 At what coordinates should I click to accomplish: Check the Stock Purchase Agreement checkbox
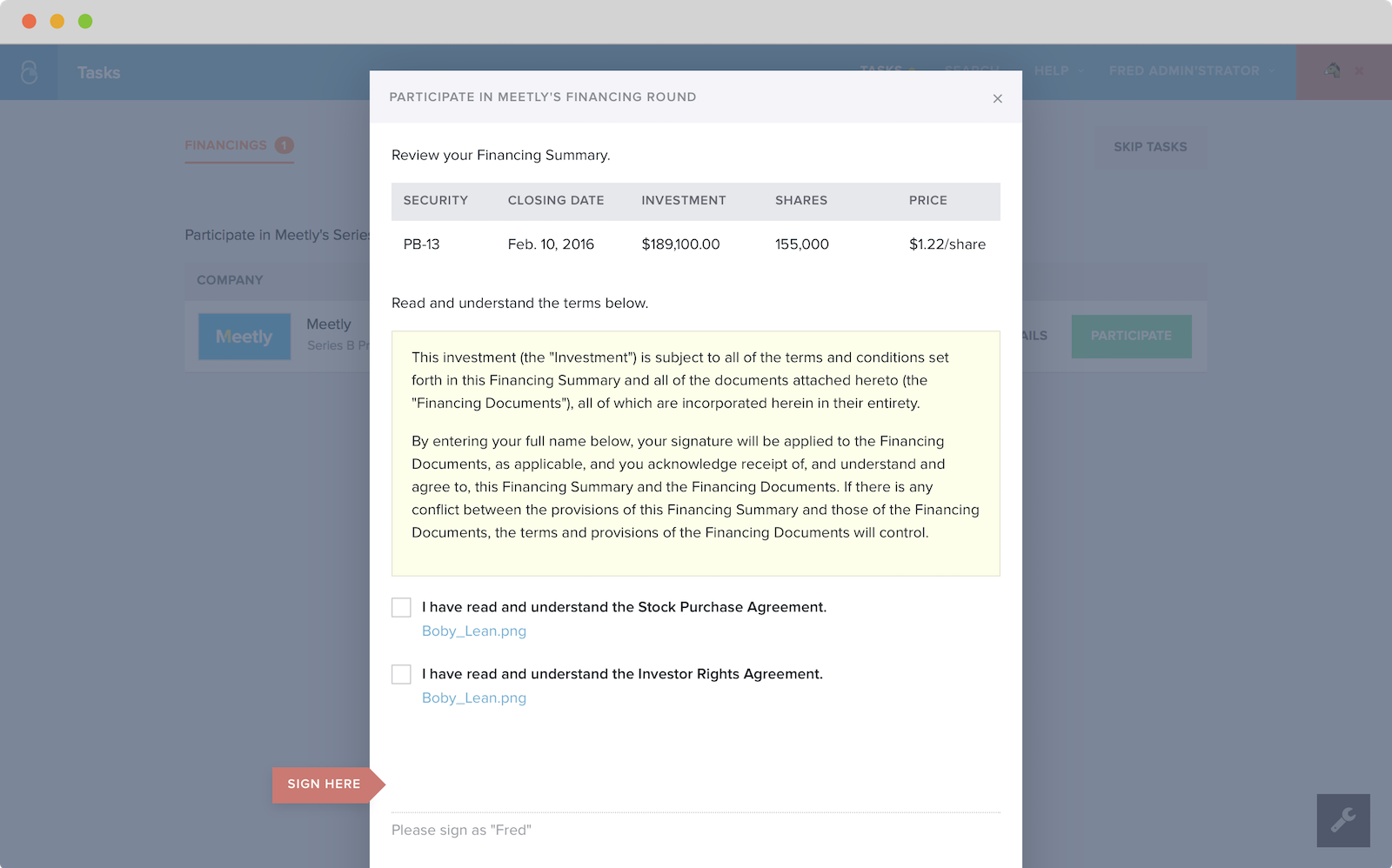pos(401,607)
